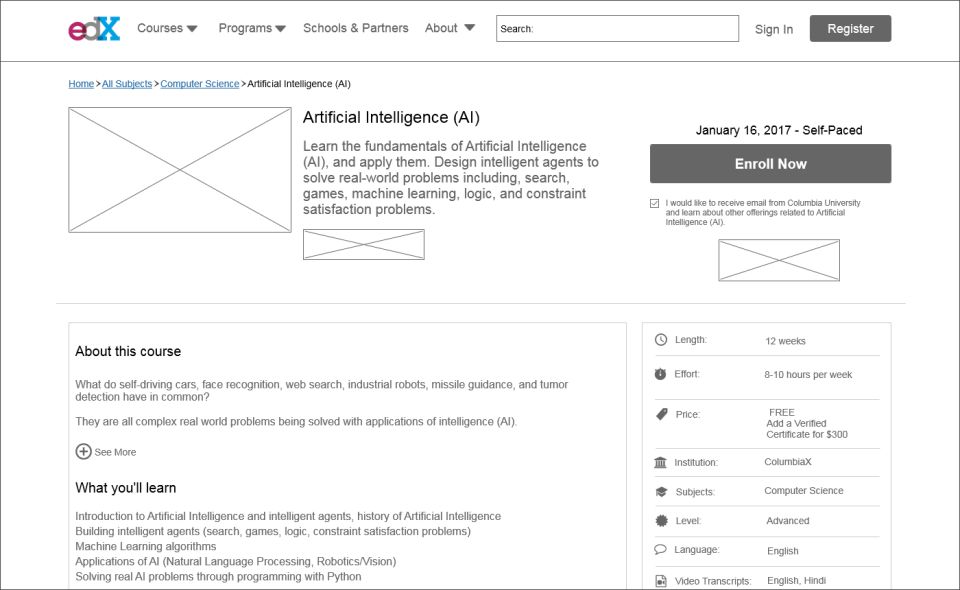This screenshot has width=960, height=590.
Task: Click the Video Transcripts document icon
Action: tap(660, 581)
